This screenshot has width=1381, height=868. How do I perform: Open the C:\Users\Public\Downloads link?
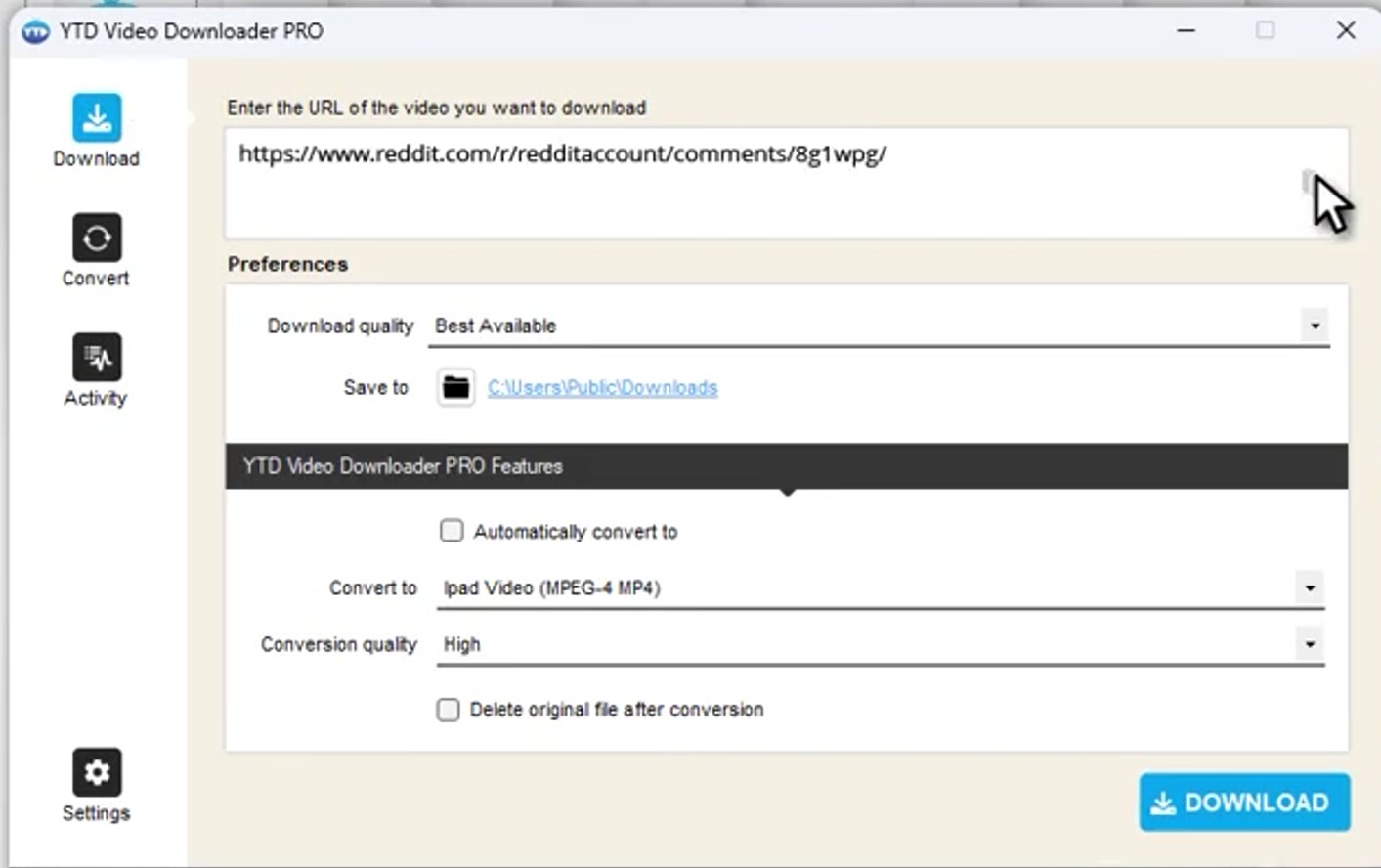602,387
